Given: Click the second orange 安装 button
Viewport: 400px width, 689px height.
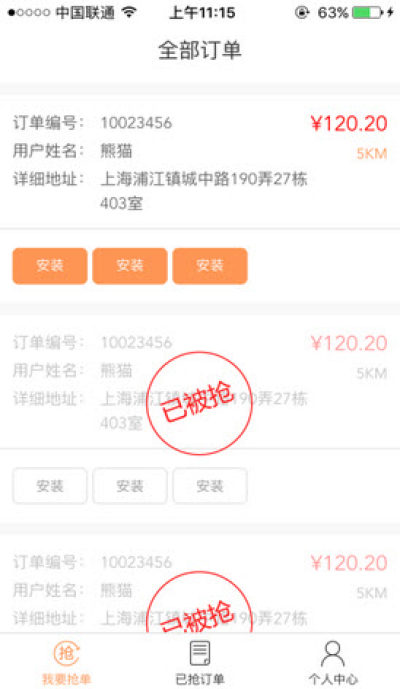Looking at the screenshot, I should [x=130, y=266].
